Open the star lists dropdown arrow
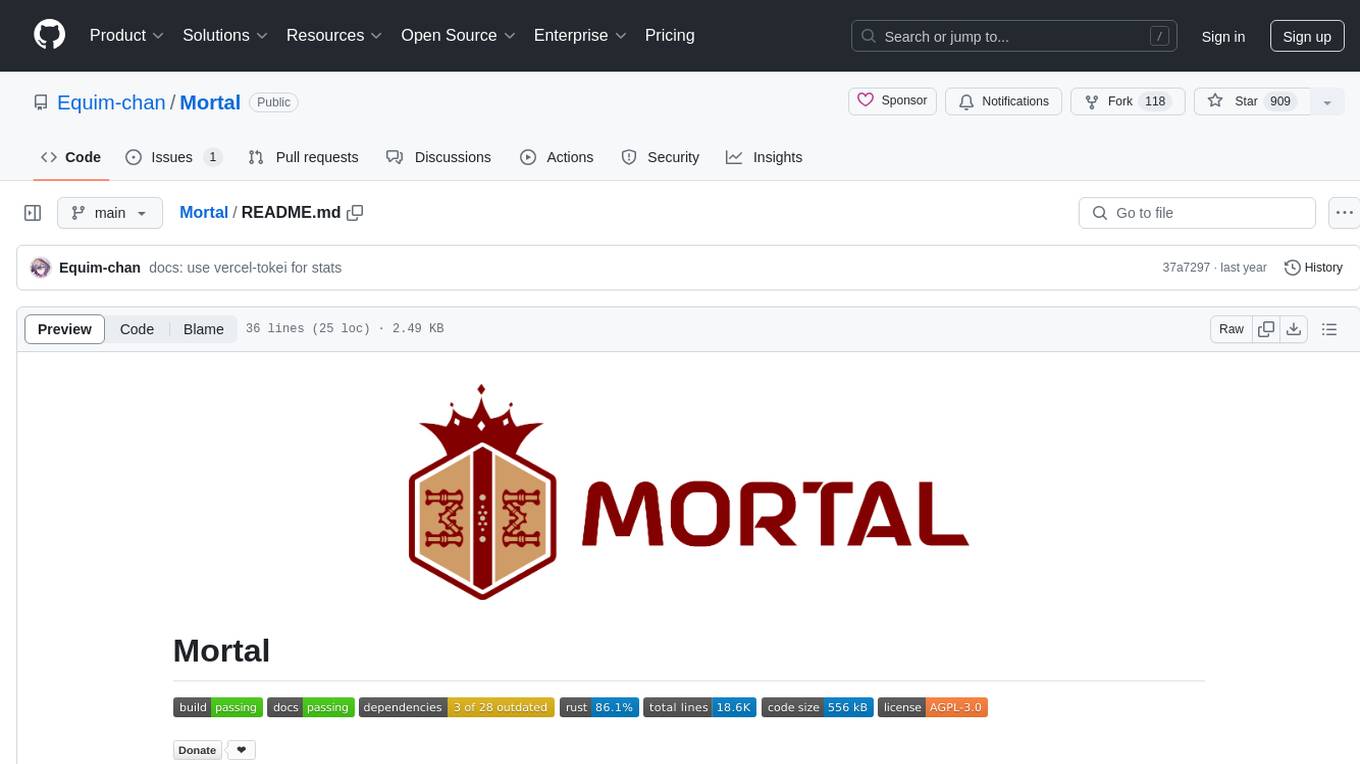 click(x=1327, y=102)
